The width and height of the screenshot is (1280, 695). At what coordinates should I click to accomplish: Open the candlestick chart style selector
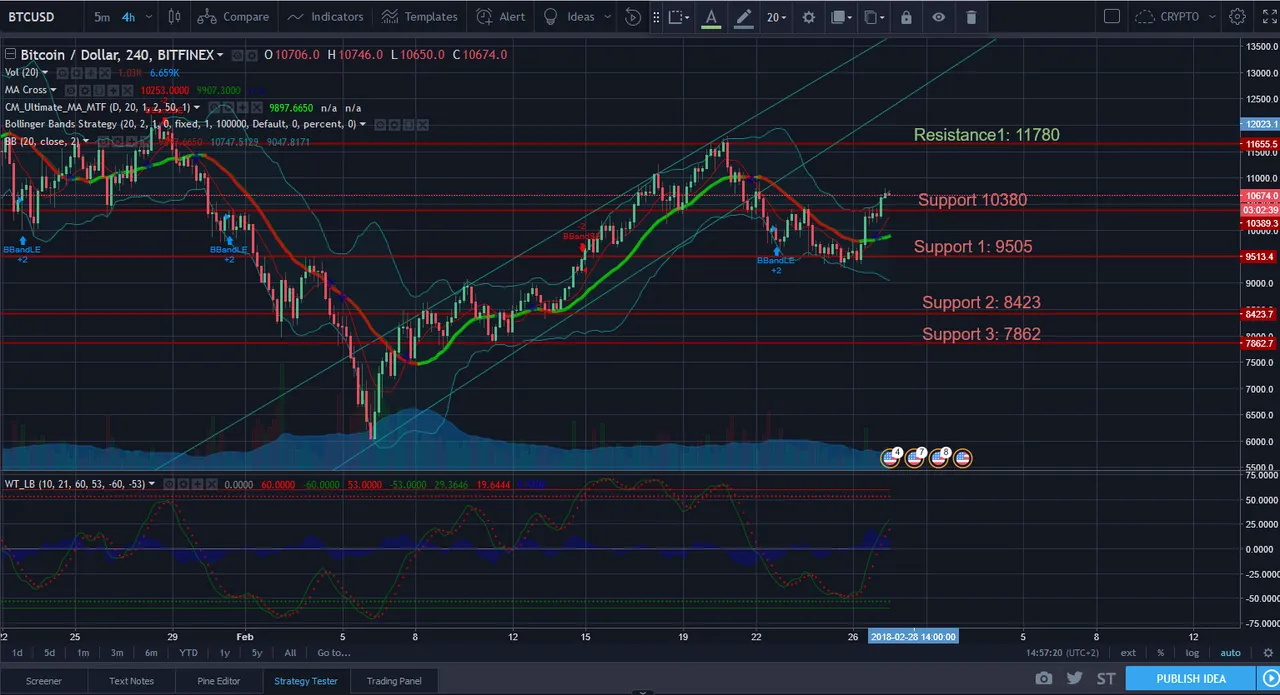(175, 17)
